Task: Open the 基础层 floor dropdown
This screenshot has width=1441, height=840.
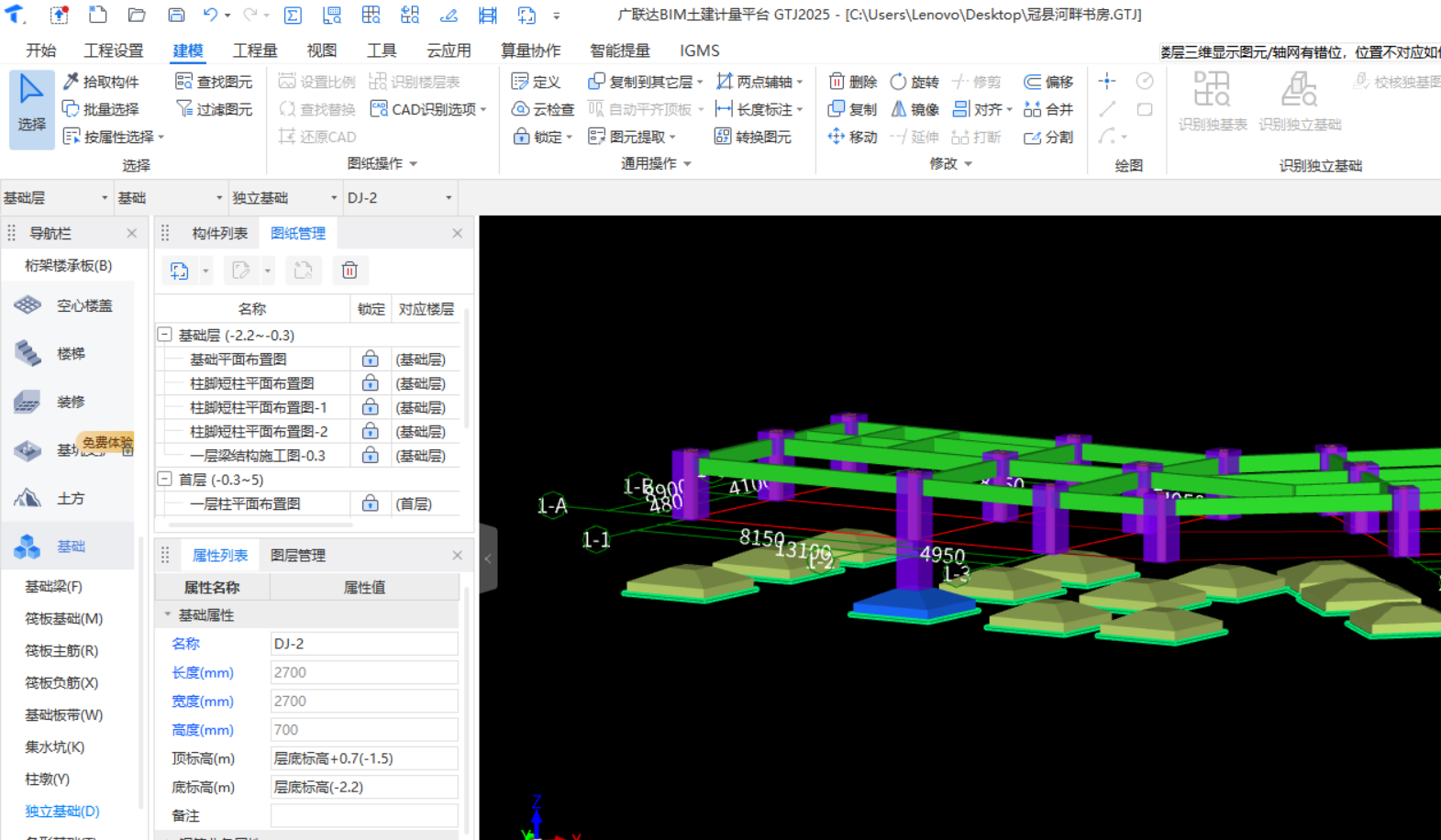Action: pos(56,197)
